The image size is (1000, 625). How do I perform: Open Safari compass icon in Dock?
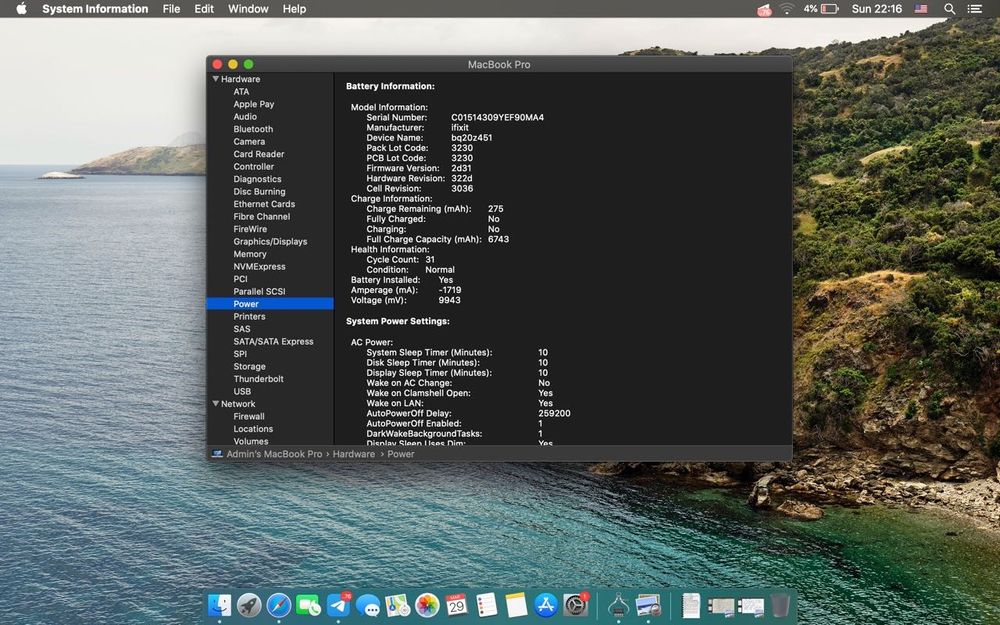point(279,605)
